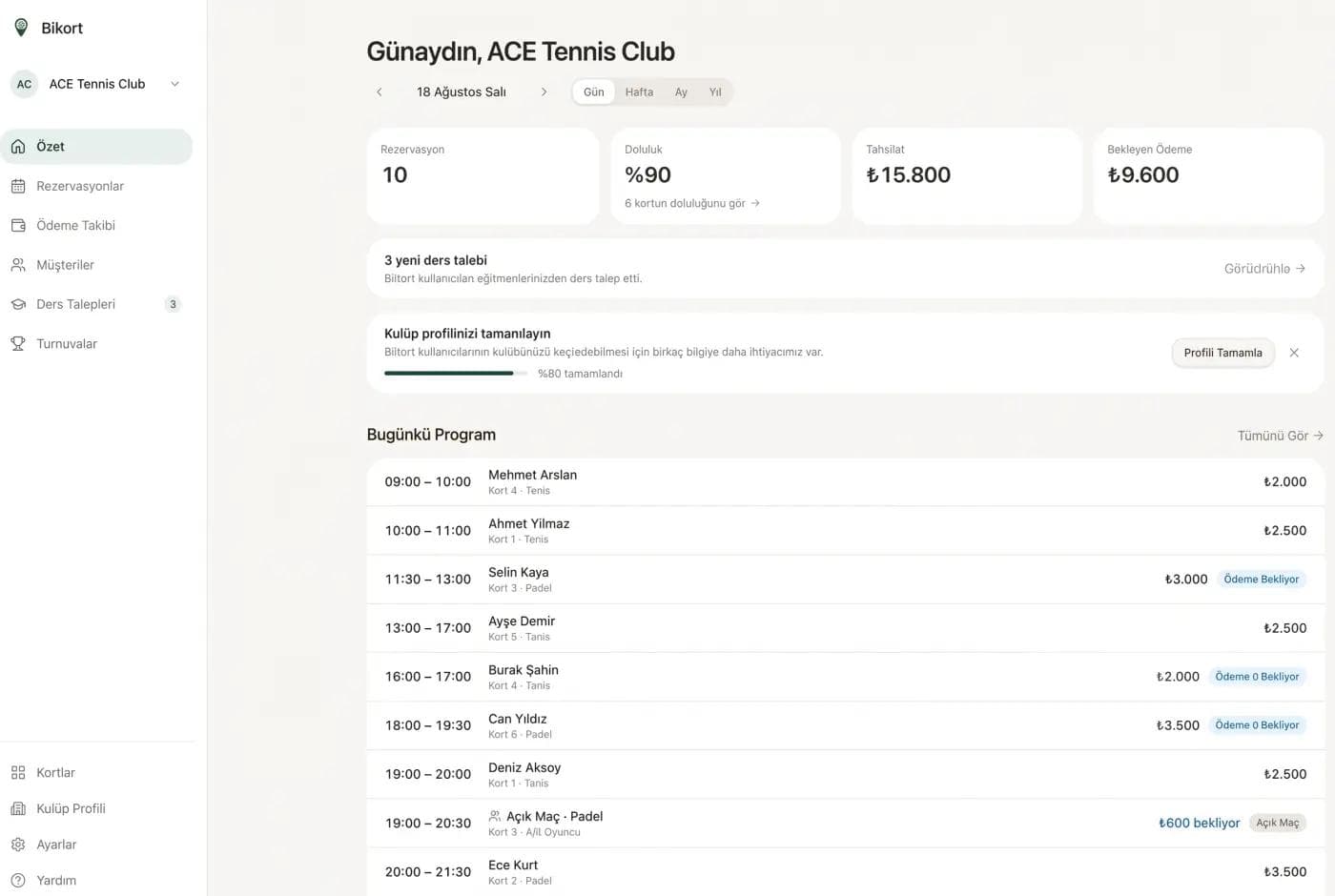
Task: Click the Ödeme Takibi wallet icon
Action: [18, 226]
